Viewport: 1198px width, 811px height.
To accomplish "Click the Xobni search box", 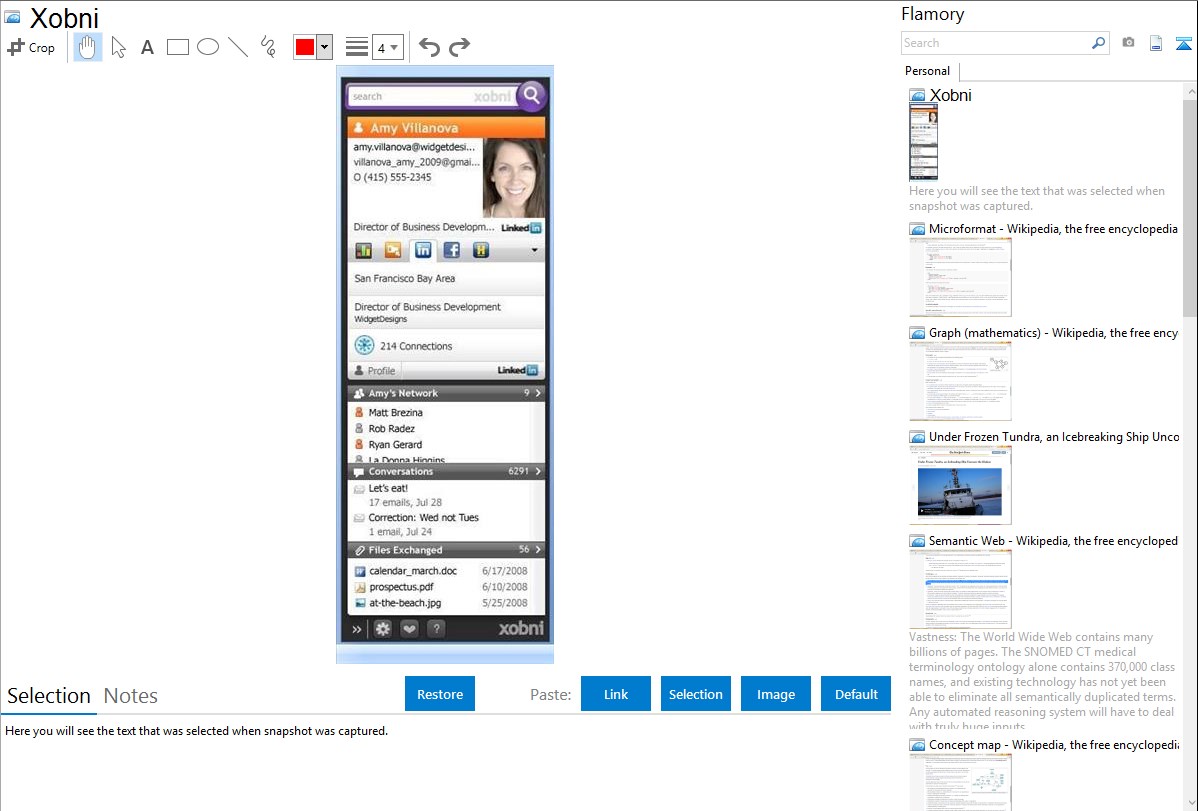I will pos(432,96).
